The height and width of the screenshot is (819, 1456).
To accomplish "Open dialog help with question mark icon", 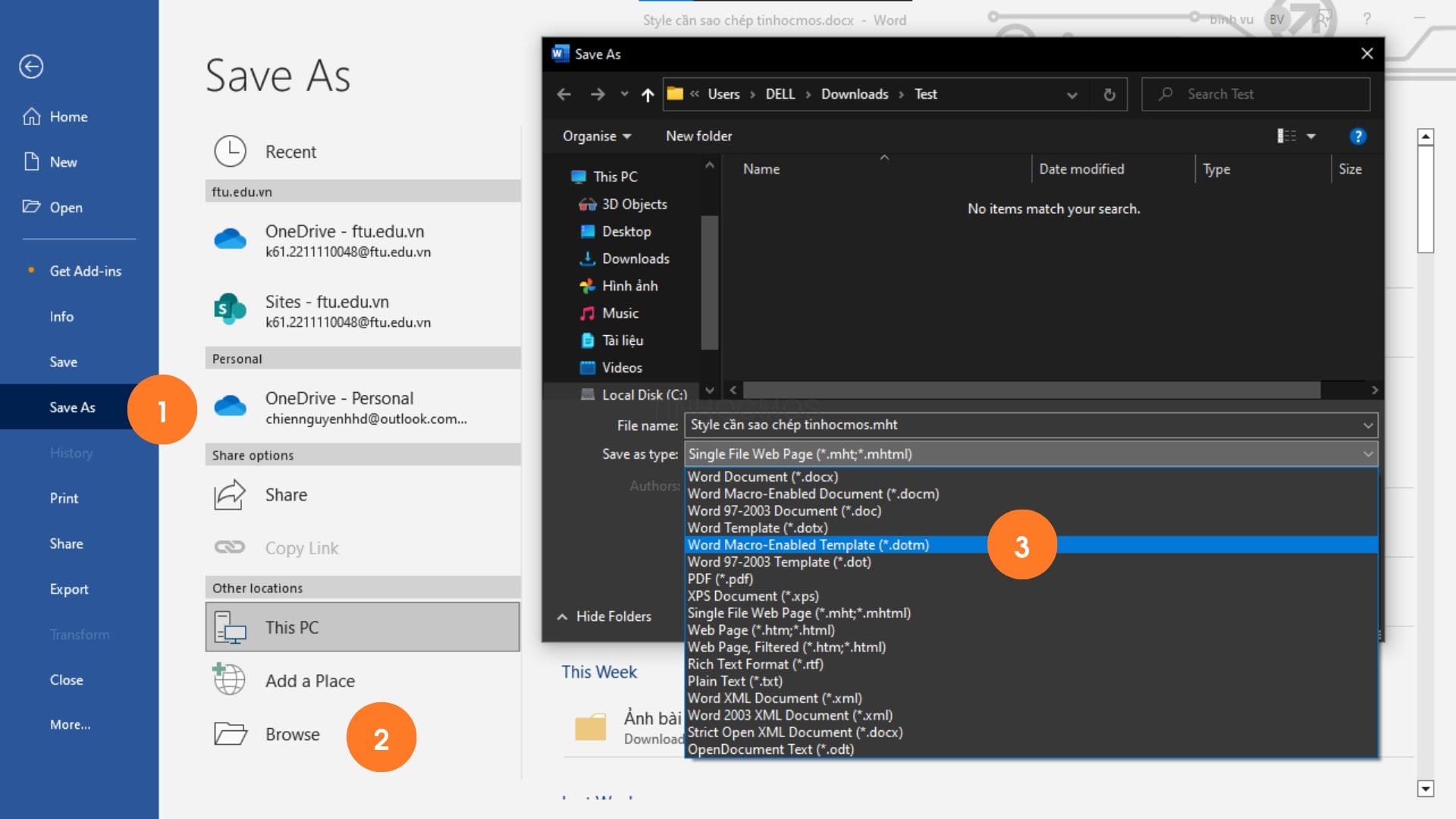I will tap(1357, 136).
